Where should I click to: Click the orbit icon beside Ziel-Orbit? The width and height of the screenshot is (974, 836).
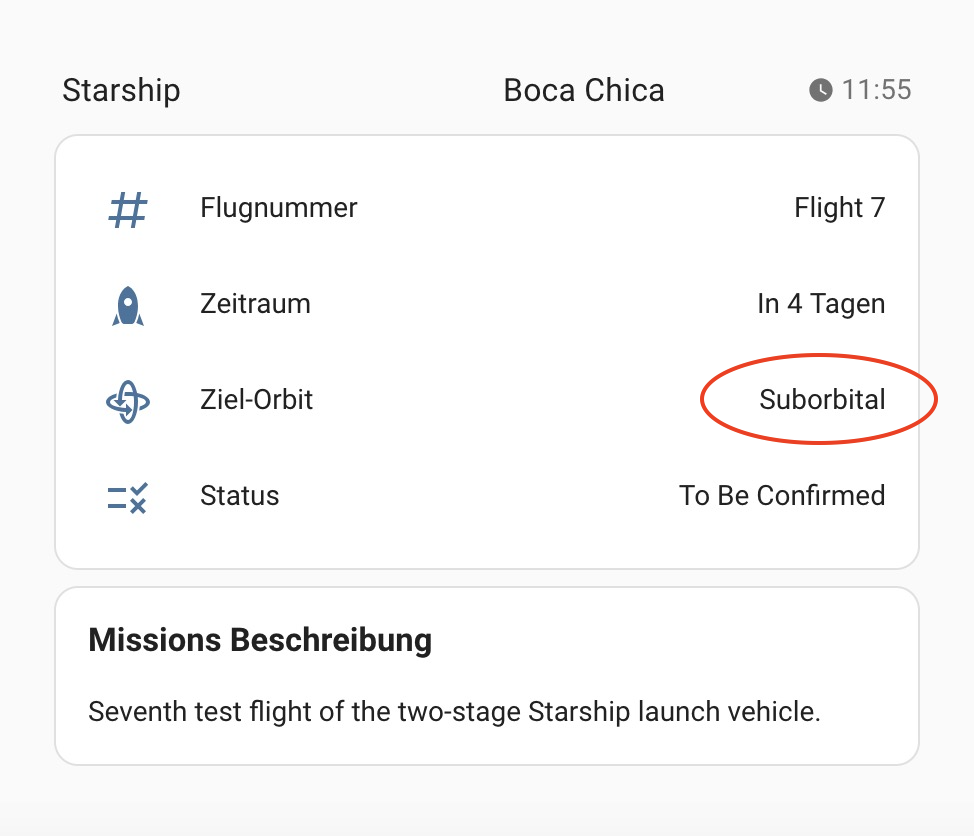pyautogui.click(x=127, y=401)
